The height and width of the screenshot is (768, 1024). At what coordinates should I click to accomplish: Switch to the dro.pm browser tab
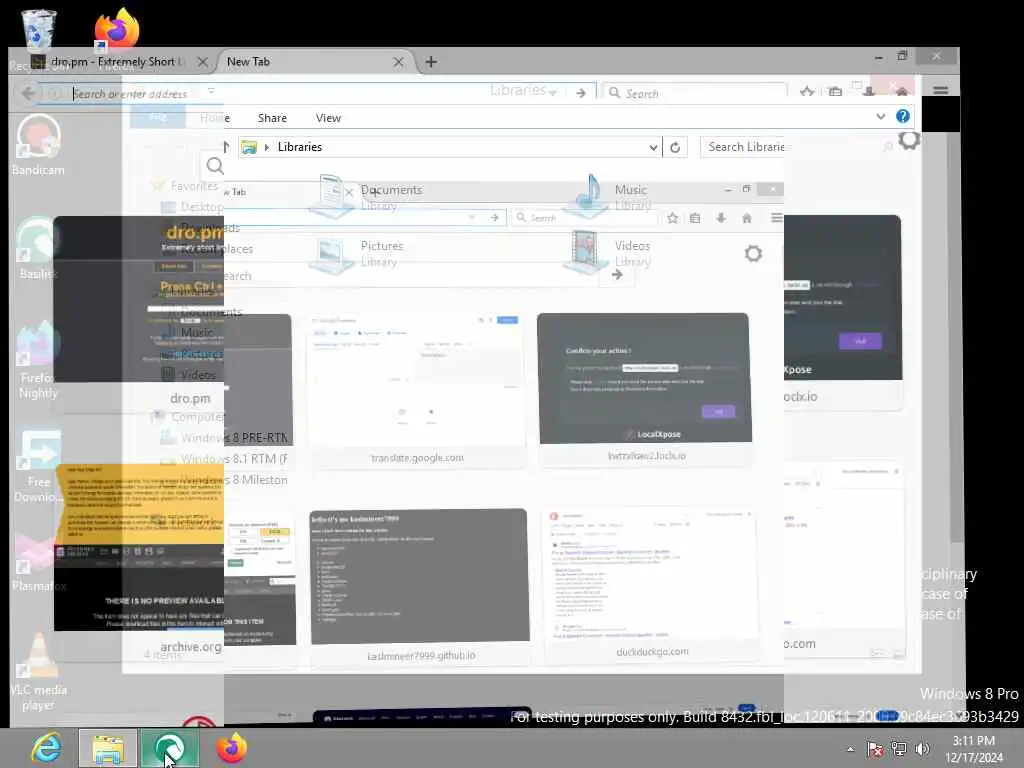click(x=116, y=61)
